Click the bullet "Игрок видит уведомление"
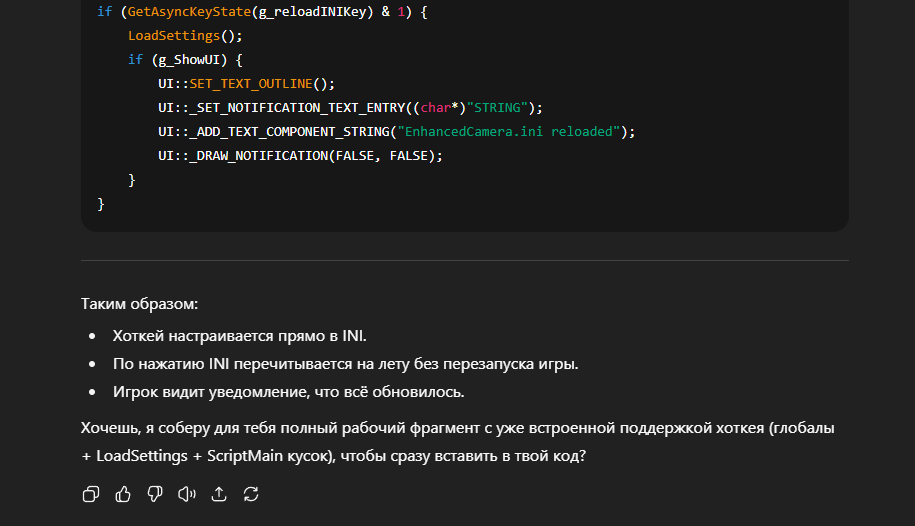This screenshot has width=915, height=526. point(288,391)
